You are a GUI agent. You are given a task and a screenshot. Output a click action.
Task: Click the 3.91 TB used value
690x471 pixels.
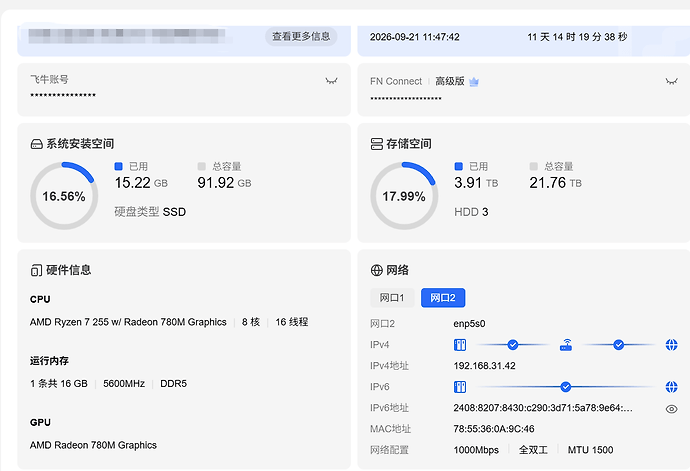pyautogui.click(x=476, y=183)
